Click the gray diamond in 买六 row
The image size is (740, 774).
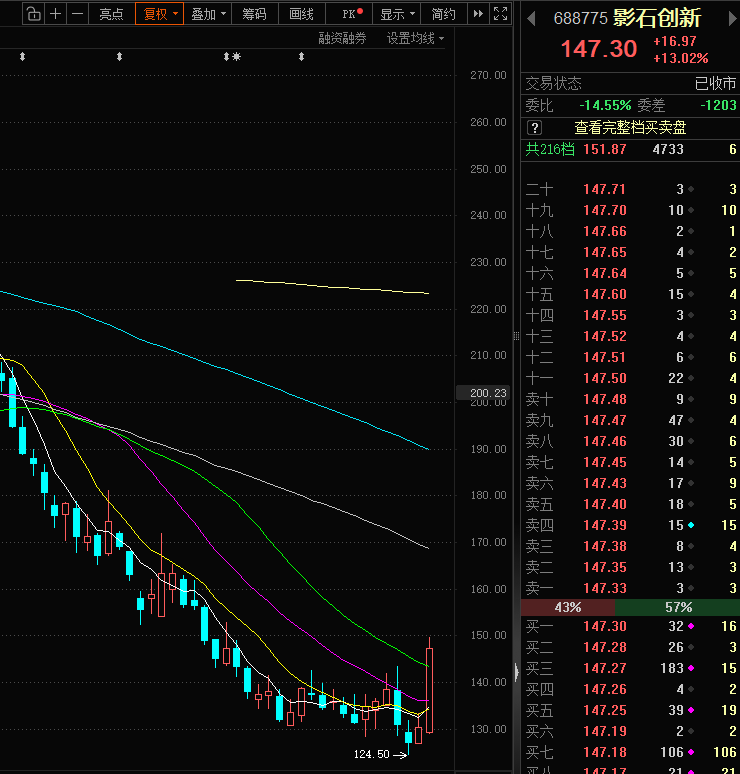[691, 731]
